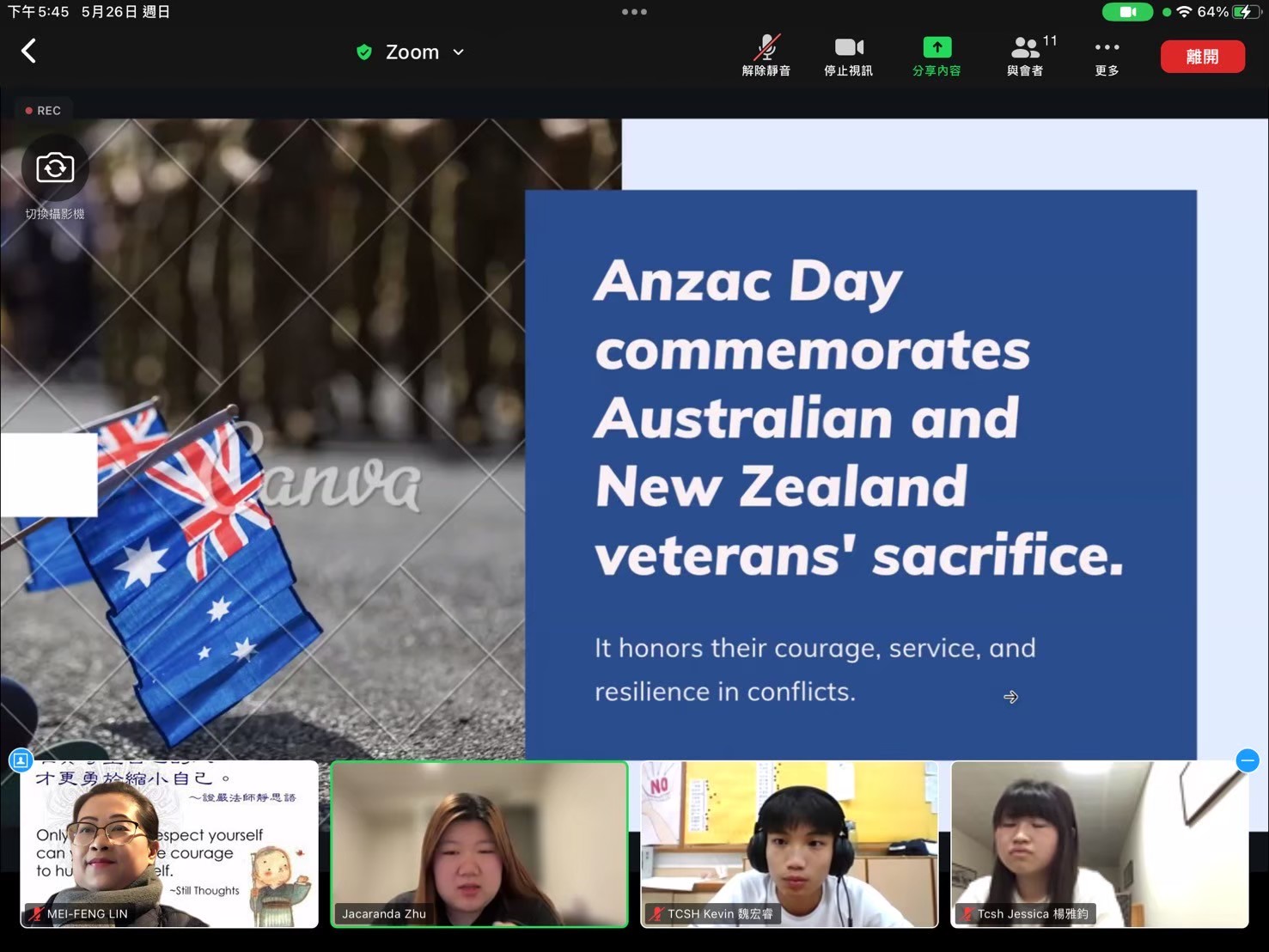The width and height of the screenshot is (1269, 952).
Task: Select MEI-FENG LIN's video tile
Action: tap(169, 844)
